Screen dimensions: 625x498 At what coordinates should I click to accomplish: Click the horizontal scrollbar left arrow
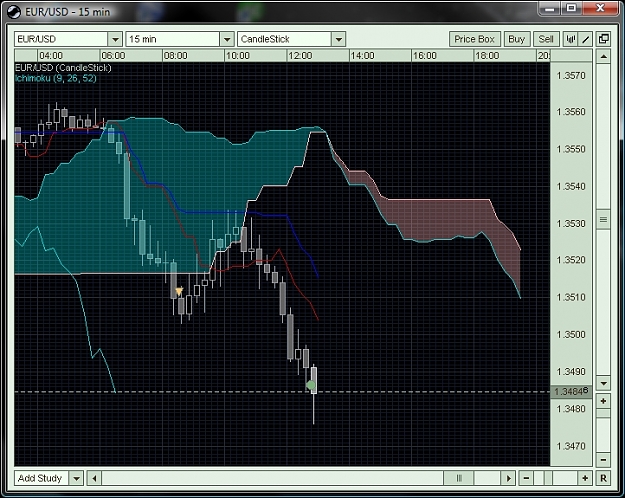coord(94,478)
